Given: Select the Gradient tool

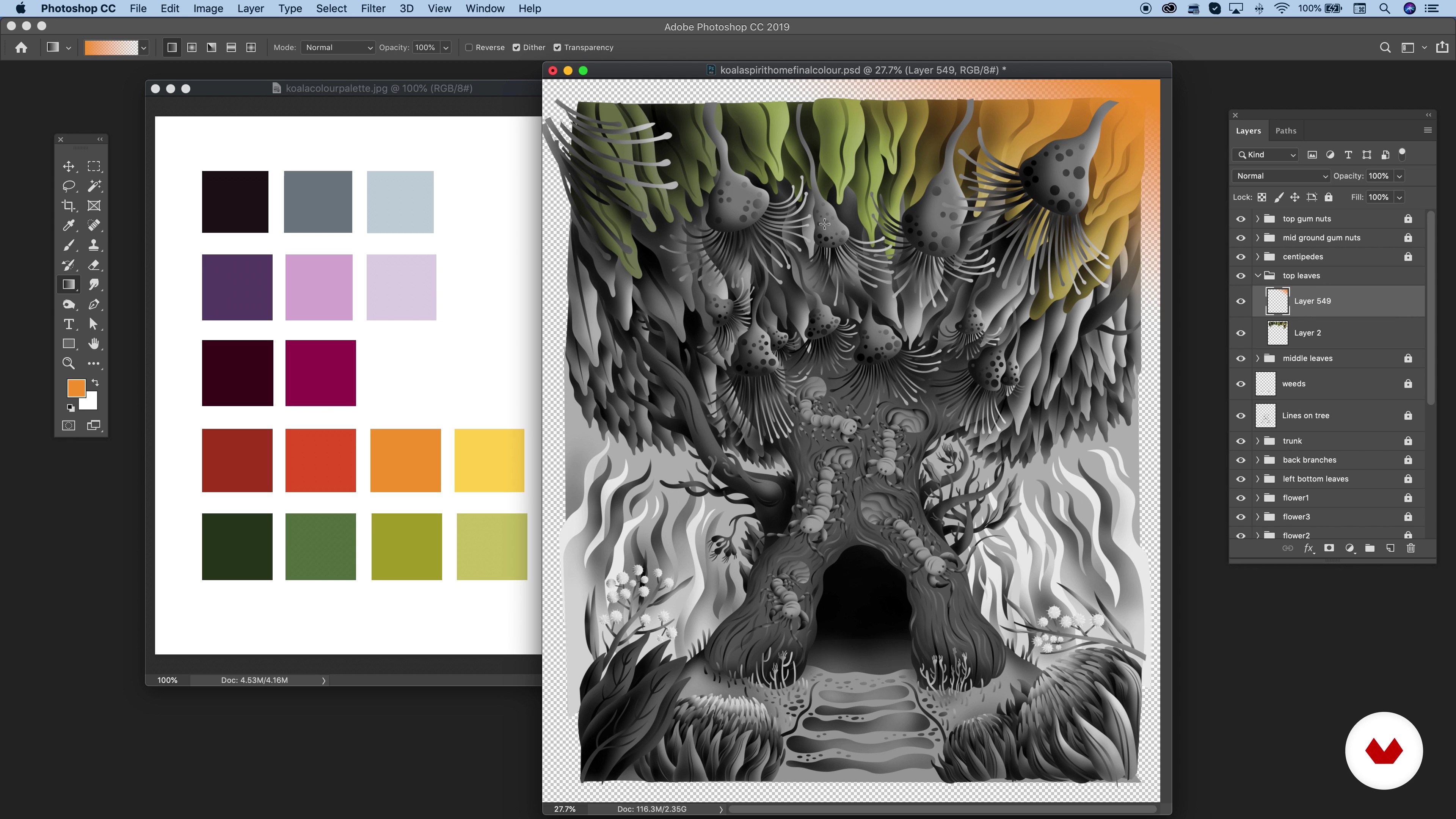Looking at the screenshot, I should coord(68,285).
